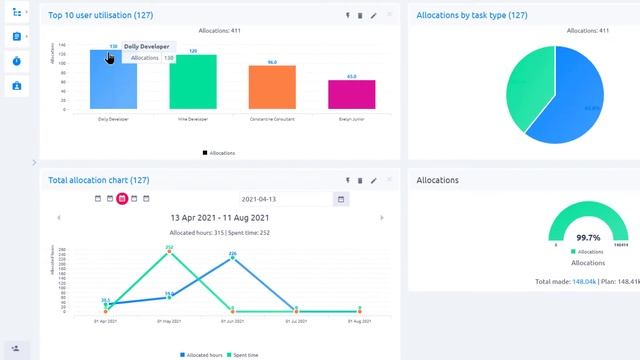The height and width of the screenshot is (360, 640).
Task: Click the Dolly Developer axis label
Action: click(x=113, y=119)
